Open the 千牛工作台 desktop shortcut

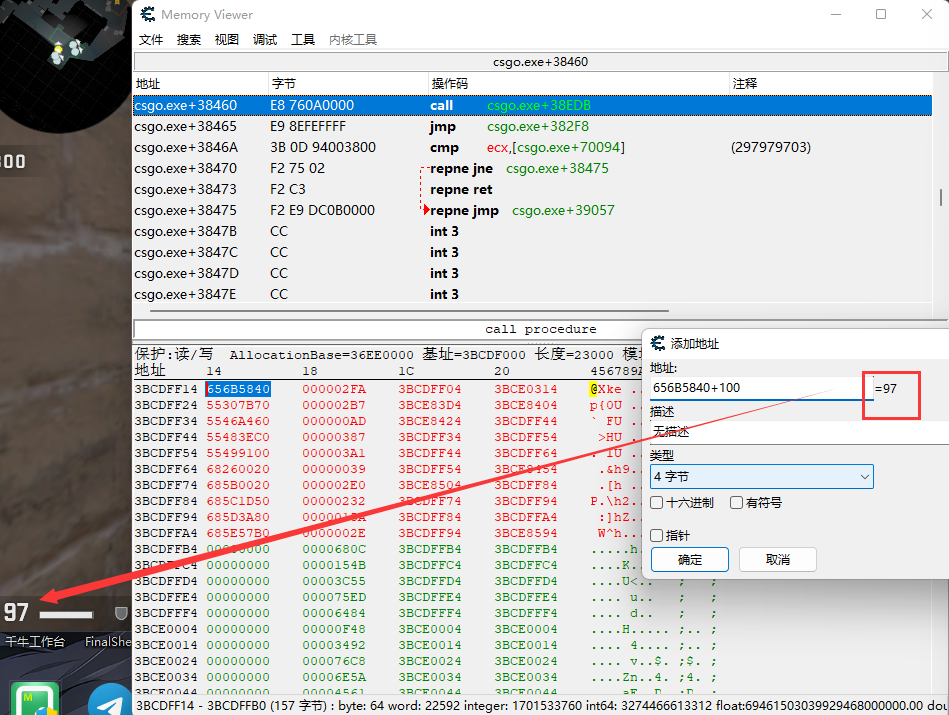35,642
